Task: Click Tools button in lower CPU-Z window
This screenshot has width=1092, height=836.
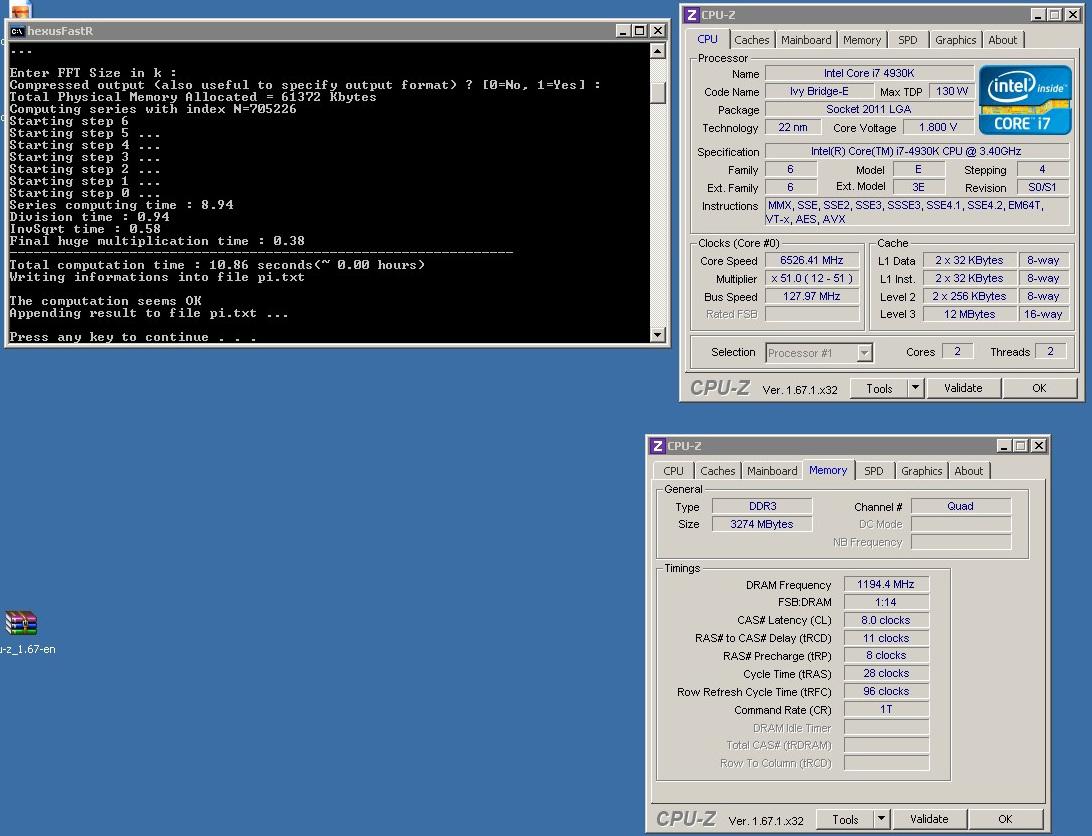Action: click(845, 819)
